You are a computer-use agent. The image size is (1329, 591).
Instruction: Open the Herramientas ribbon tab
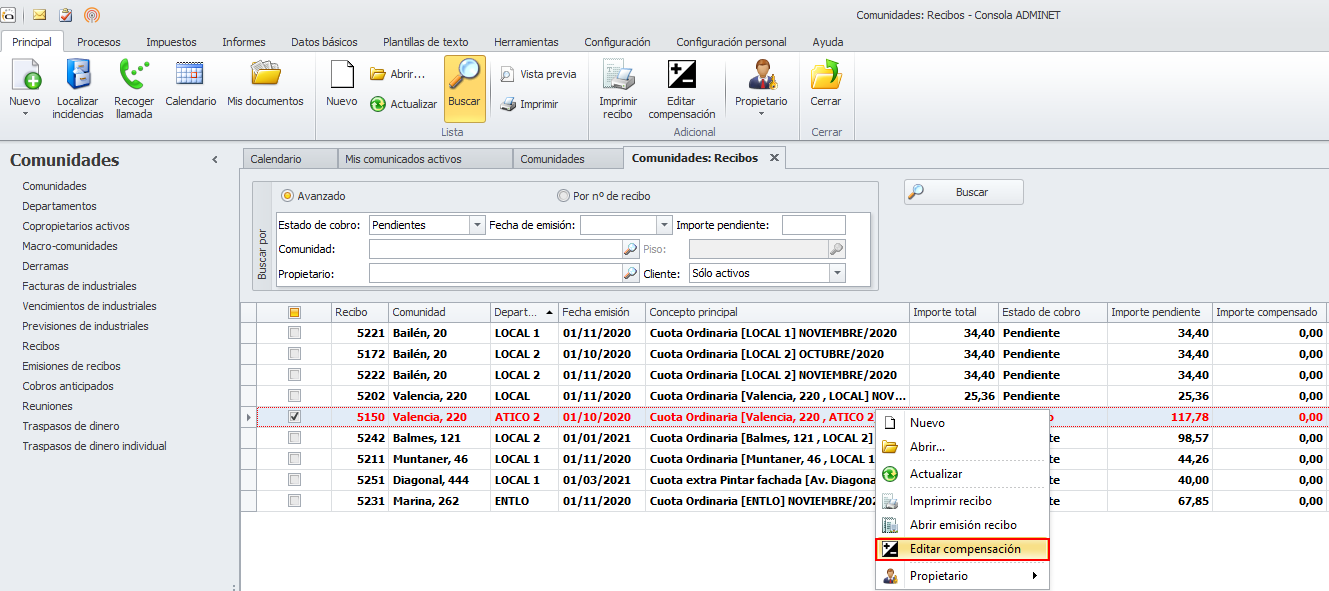pyautogui.click(x=526, y=42)
